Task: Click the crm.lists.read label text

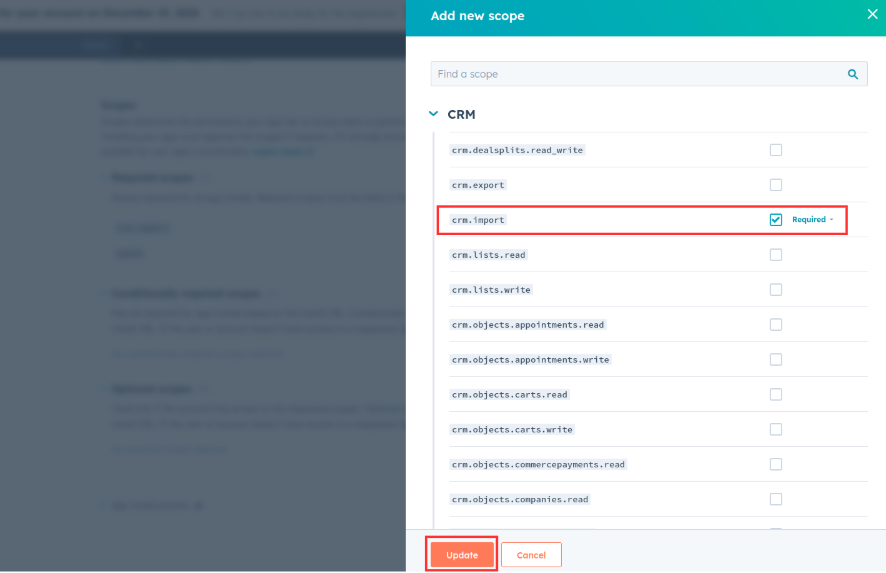Action: (488, 255)
